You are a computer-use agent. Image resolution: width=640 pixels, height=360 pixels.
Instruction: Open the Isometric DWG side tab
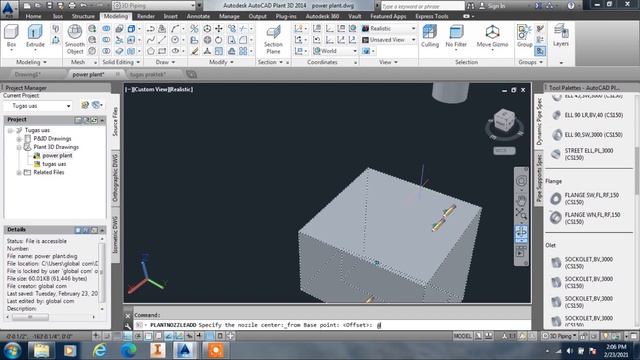pos(115,235)
